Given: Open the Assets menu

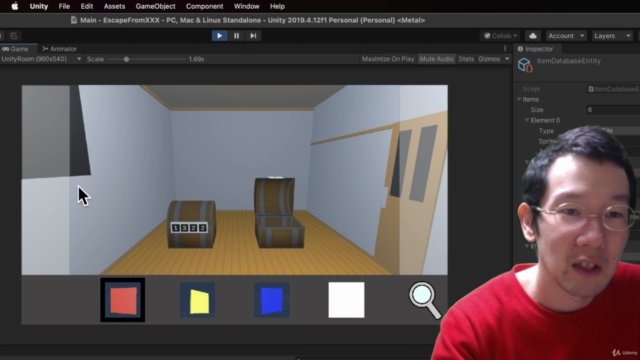Looking at the screenshot, I should pos(114,6).
